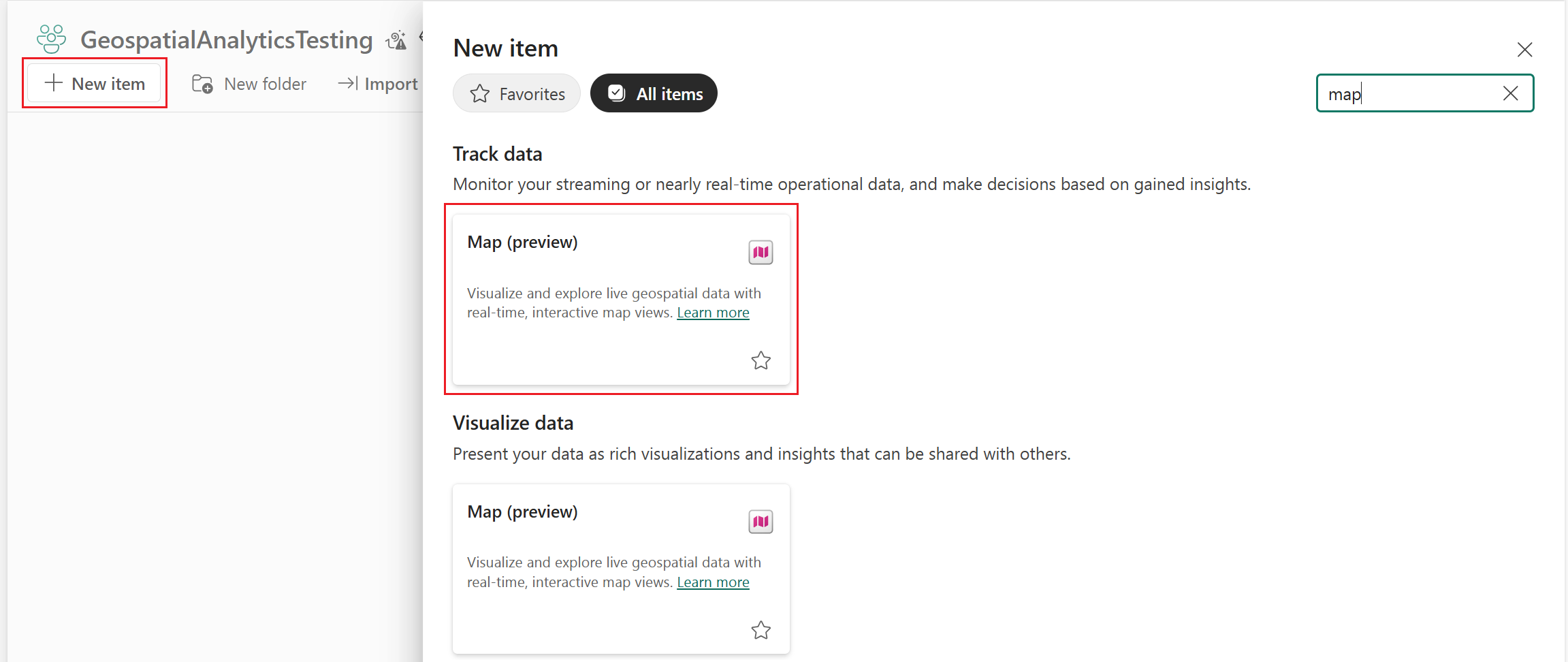Viewport: 1568px width, 662px height.
Task: Favorite the Track data Map card star
Action: [x=761, y=360]
